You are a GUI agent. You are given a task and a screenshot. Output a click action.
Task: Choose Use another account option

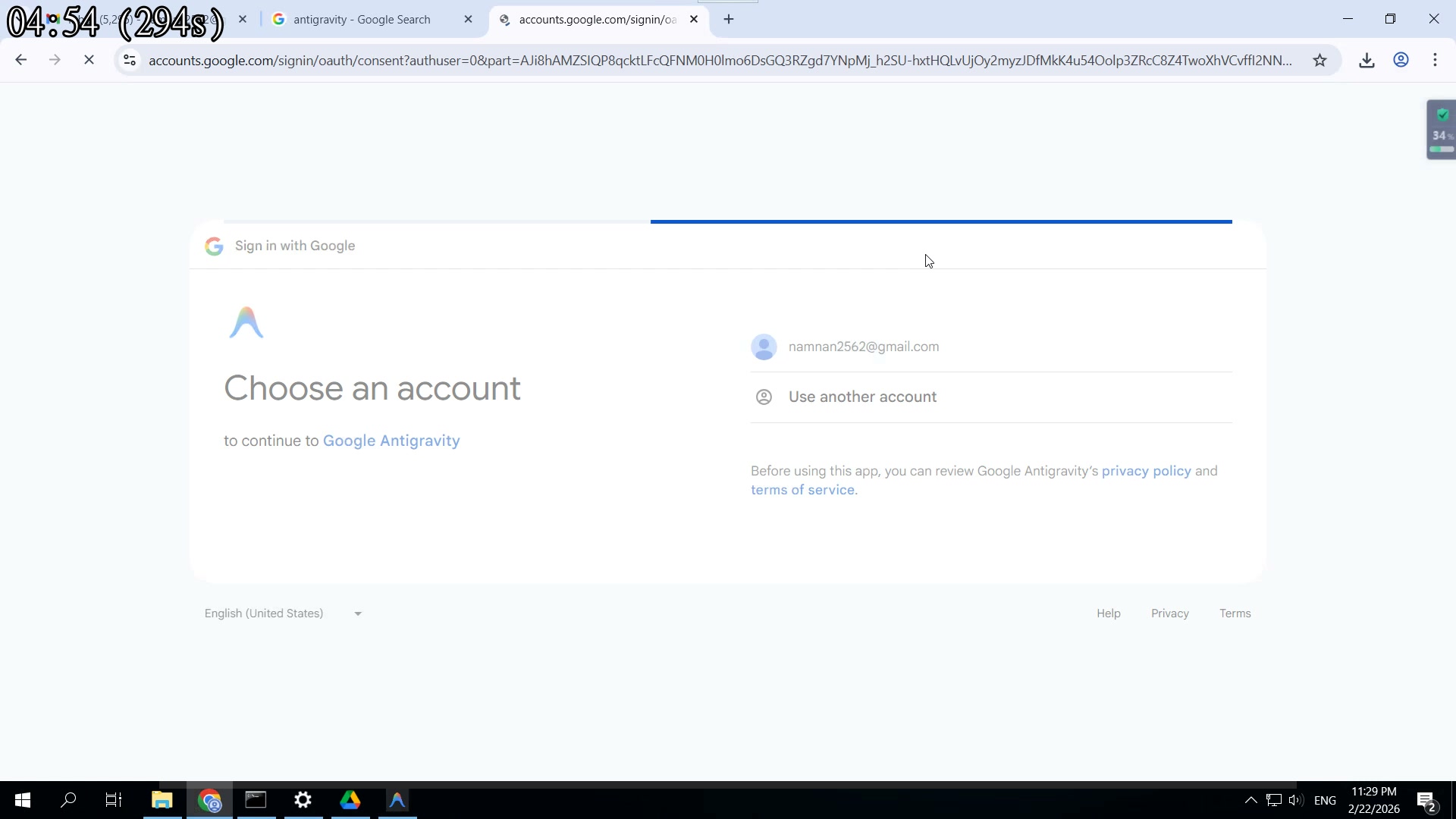point(862,397)
